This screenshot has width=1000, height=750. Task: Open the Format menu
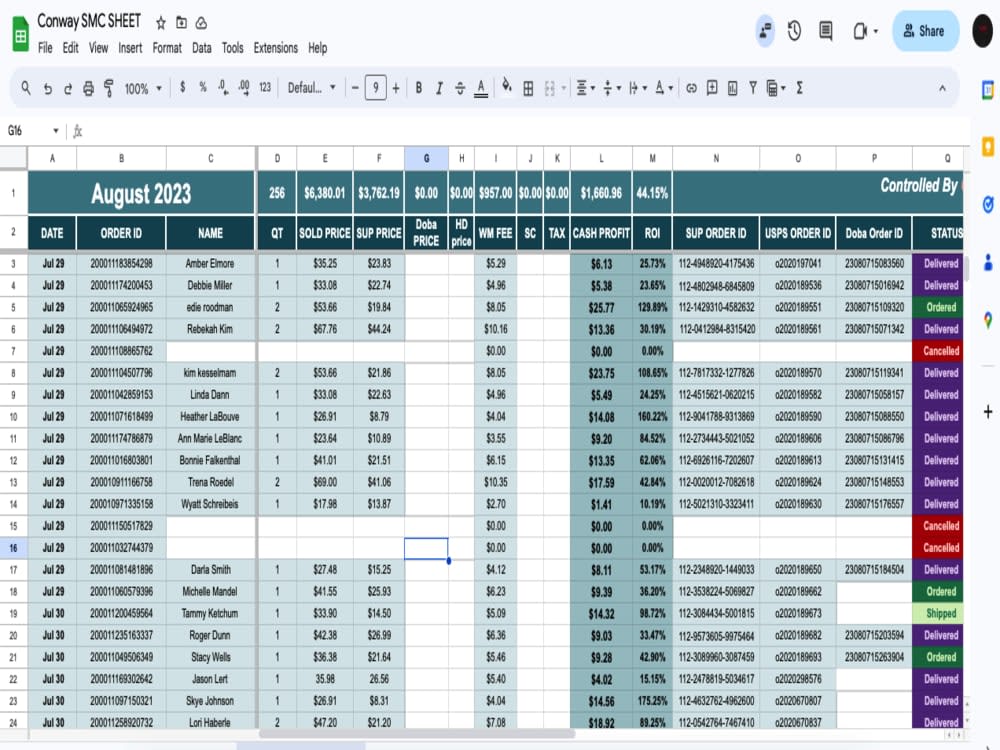coord(167,48)
